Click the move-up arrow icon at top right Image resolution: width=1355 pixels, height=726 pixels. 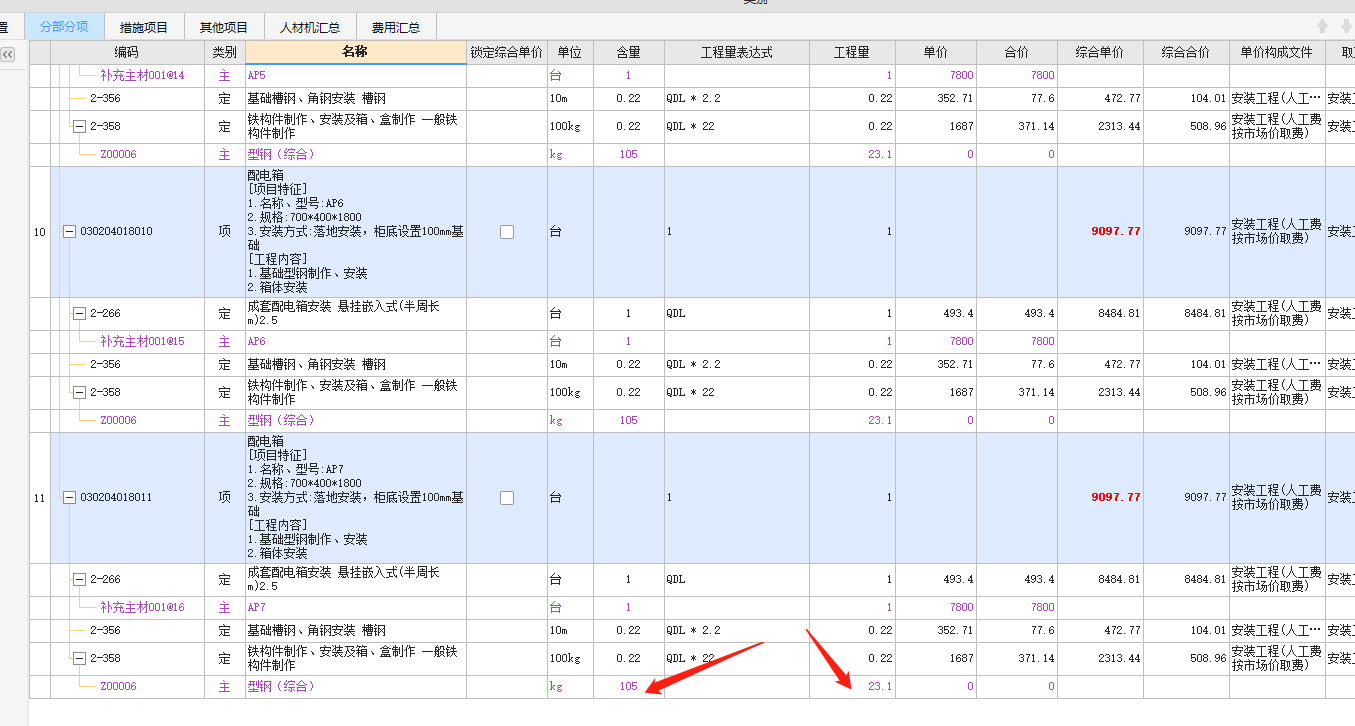1323,26
